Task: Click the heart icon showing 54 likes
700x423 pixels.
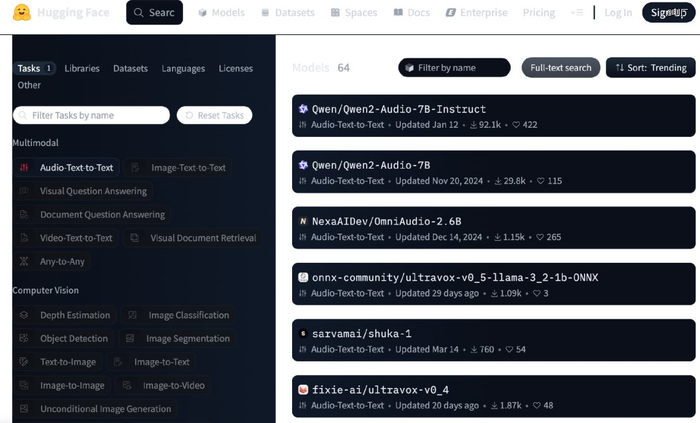Action: pyautogui.click(x=509, y=349)
